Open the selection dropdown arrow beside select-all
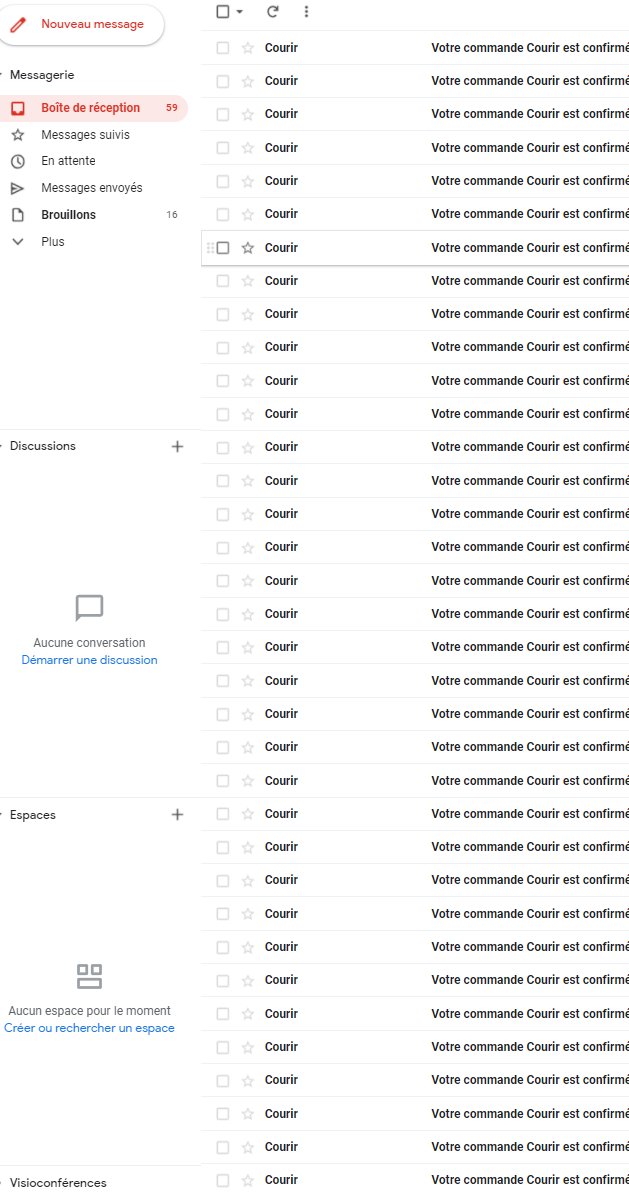Viewport: 629px width, 1194px height. click(x=240, y=12)
